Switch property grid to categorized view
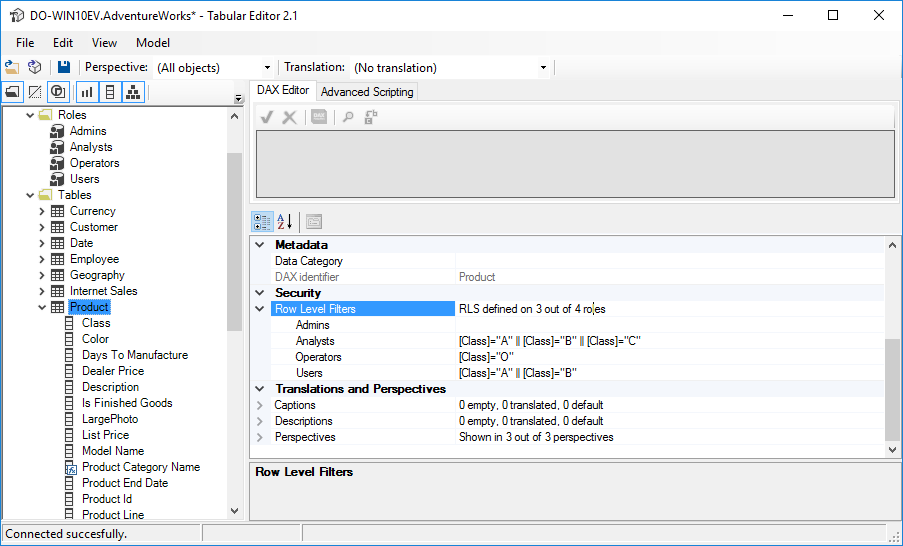903x546 pixels. click(x=262, y=221)
